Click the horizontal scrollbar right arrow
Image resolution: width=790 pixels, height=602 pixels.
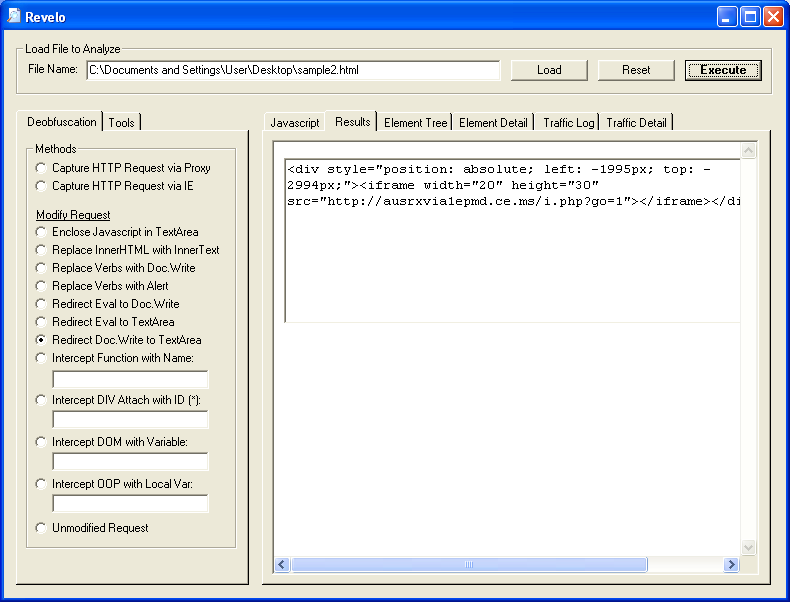(731, 565)
